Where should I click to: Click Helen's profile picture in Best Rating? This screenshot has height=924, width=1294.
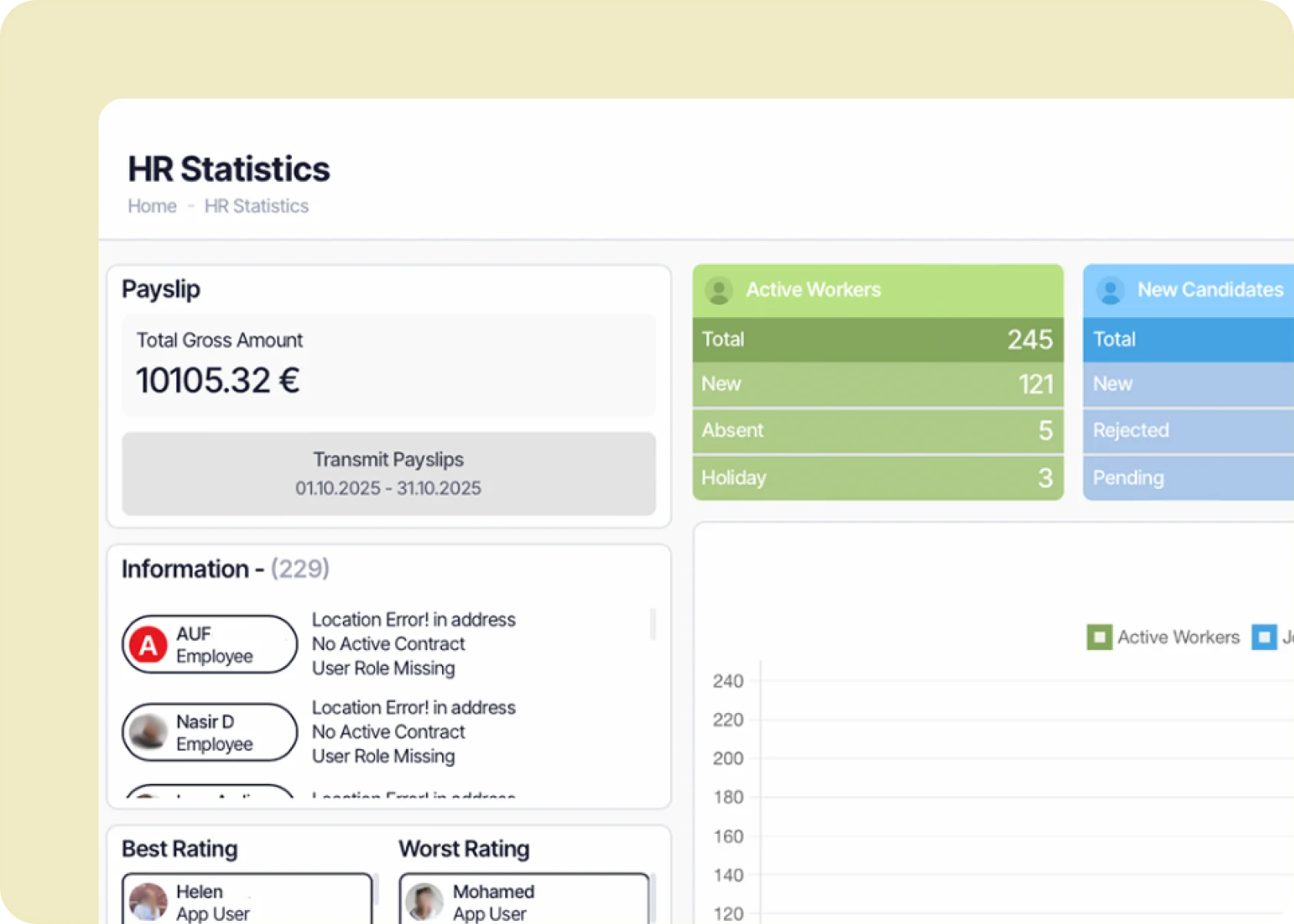pyautogui.click(x=149, y=902)
